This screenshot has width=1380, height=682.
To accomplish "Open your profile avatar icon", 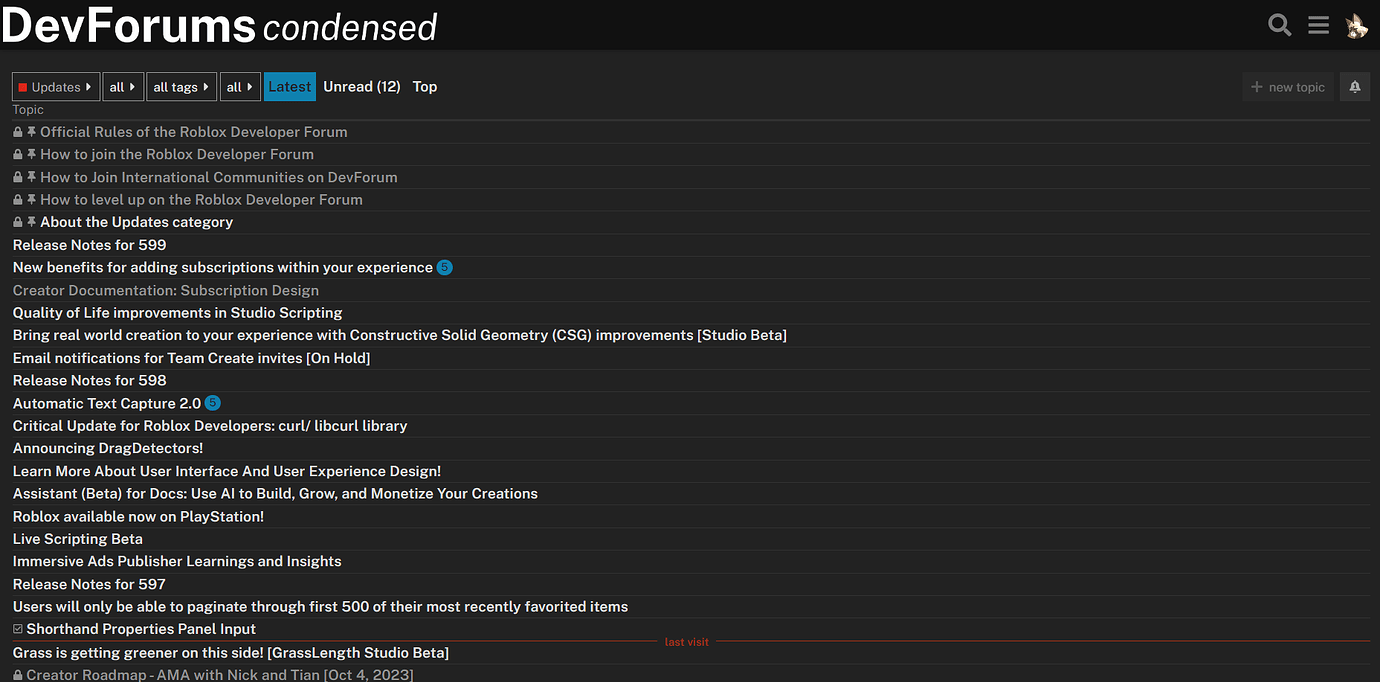I will tap(1356, 25).
